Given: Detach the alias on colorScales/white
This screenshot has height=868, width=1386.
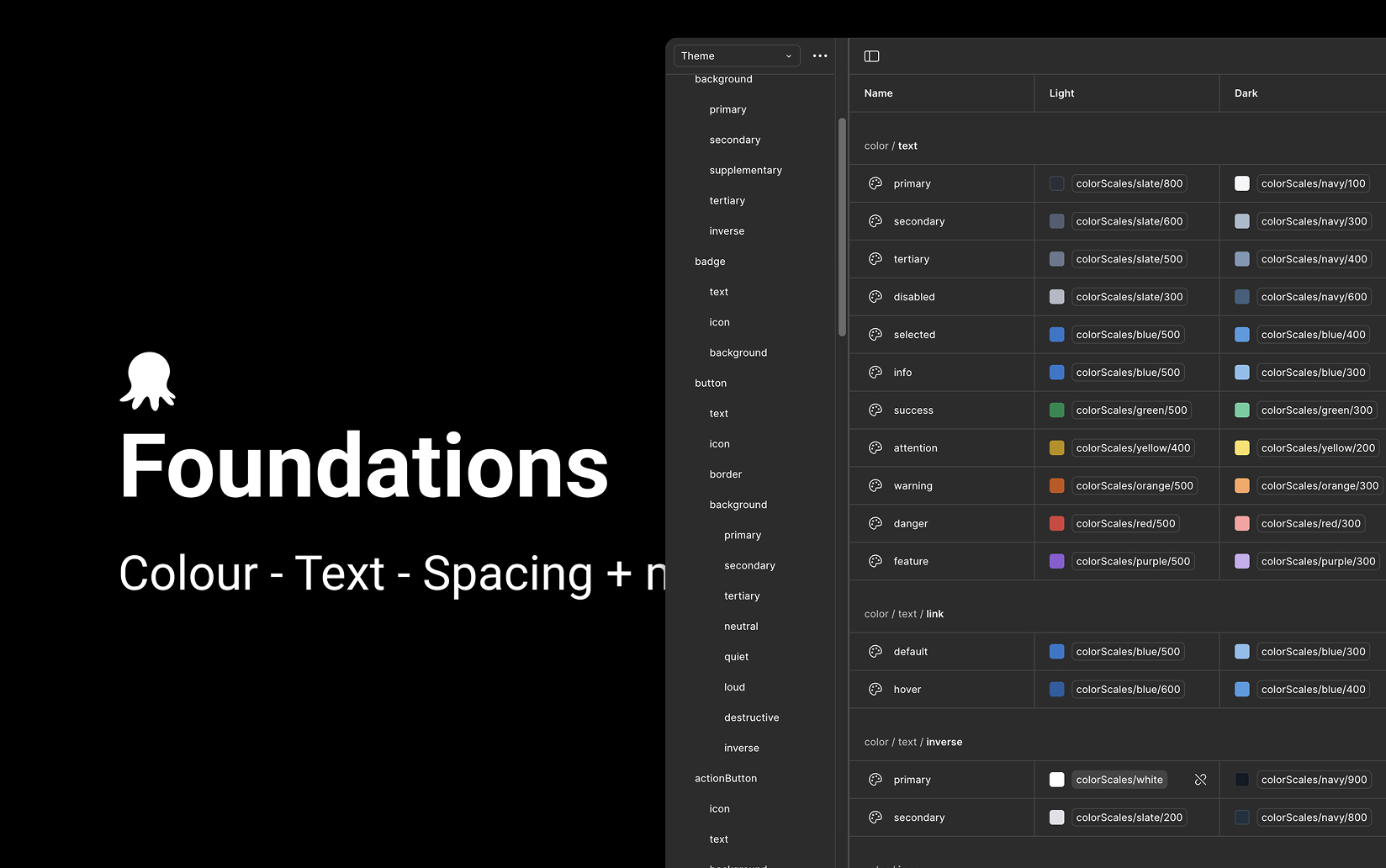Looking at the screenshot, I should (1201, 780).
